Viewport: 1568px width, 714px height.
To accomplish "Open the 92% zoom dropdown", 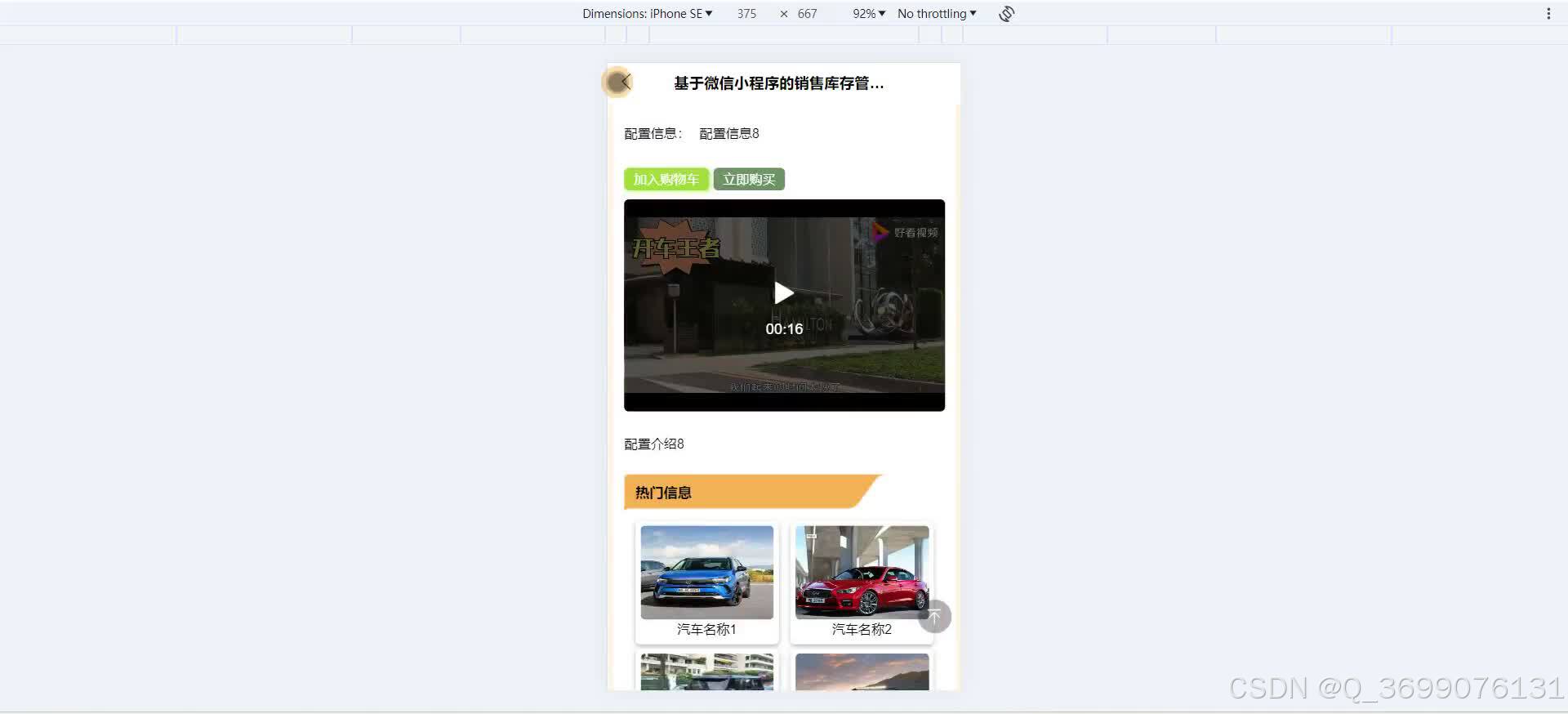I will pyautogui.click(x=869, y=14).
